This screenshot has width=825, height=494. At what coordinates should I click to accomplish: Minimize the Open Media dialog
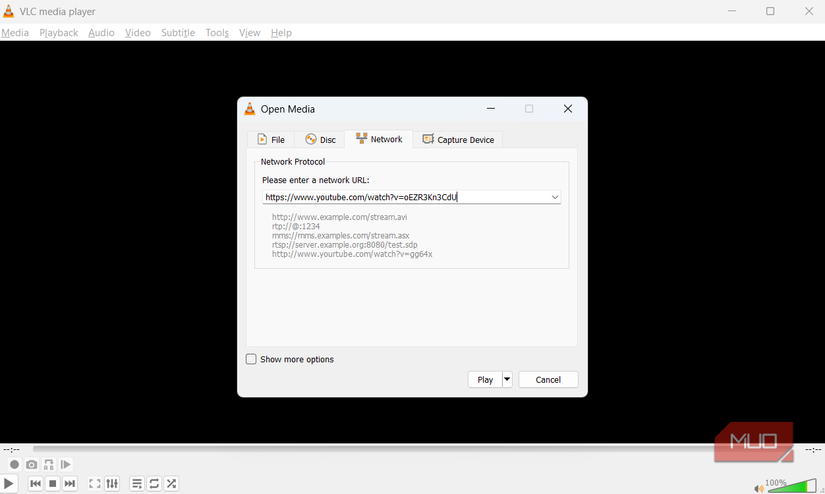pos(491,109)
